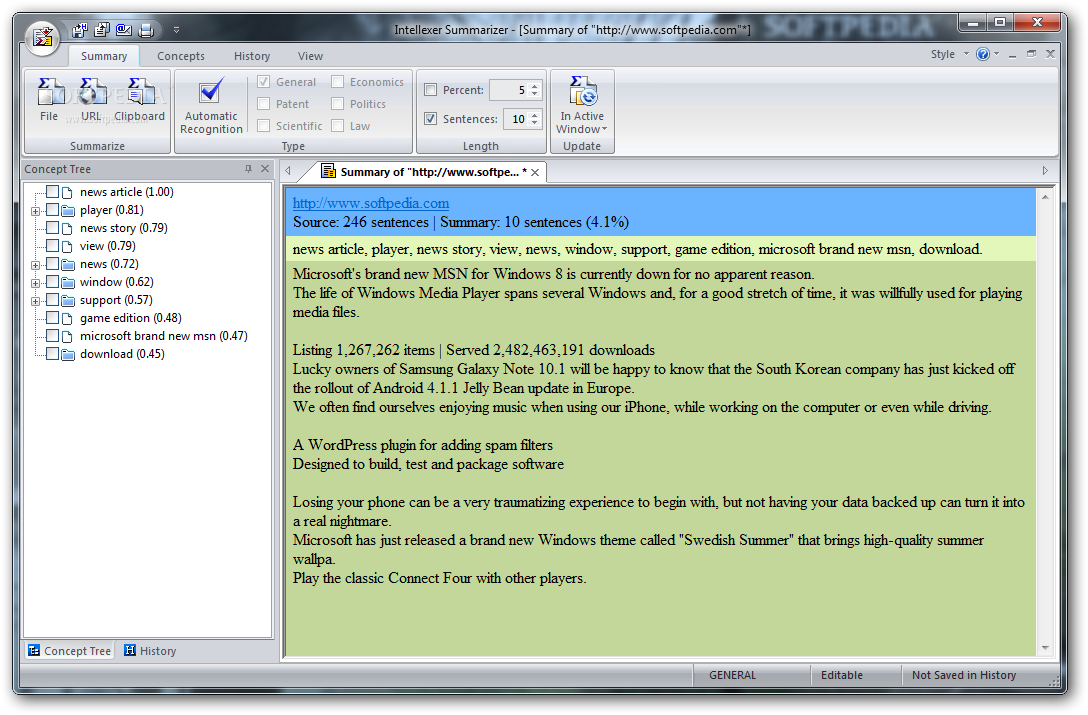The height and width of the screenshot is (715, 1088).
Task: Enable the Economics type checkbox
Action: tap(338, 82)
